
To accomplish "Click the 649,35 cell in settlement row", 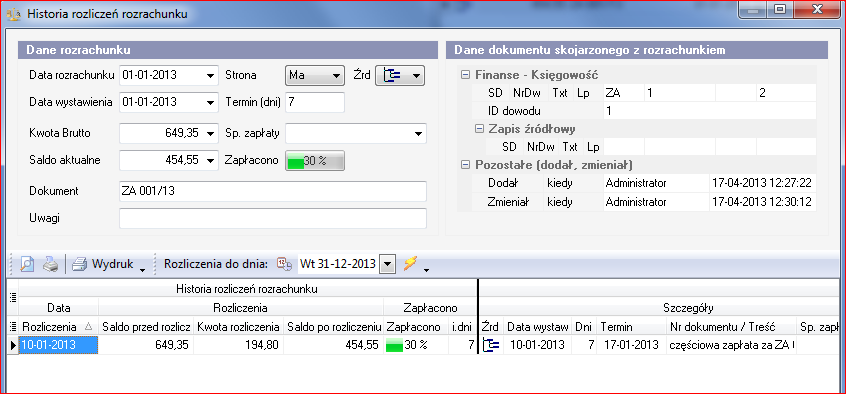I will coord(146,345).
